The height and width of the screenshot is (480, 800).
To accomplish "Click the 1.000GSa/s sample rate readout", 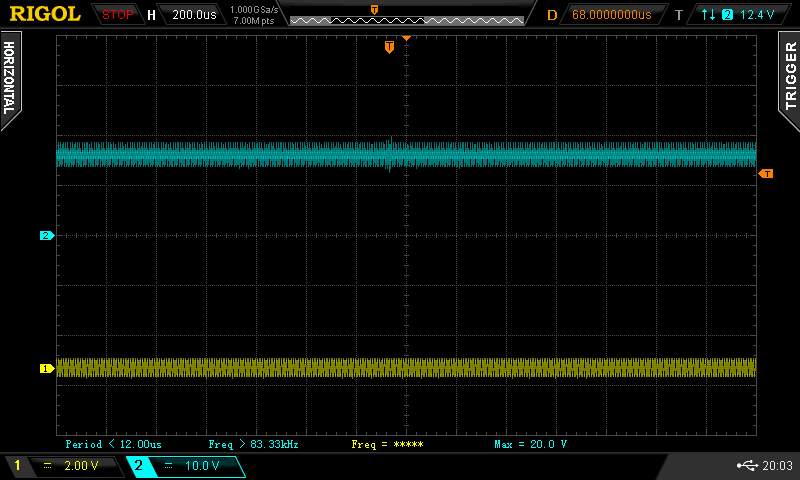I will 255,9.
